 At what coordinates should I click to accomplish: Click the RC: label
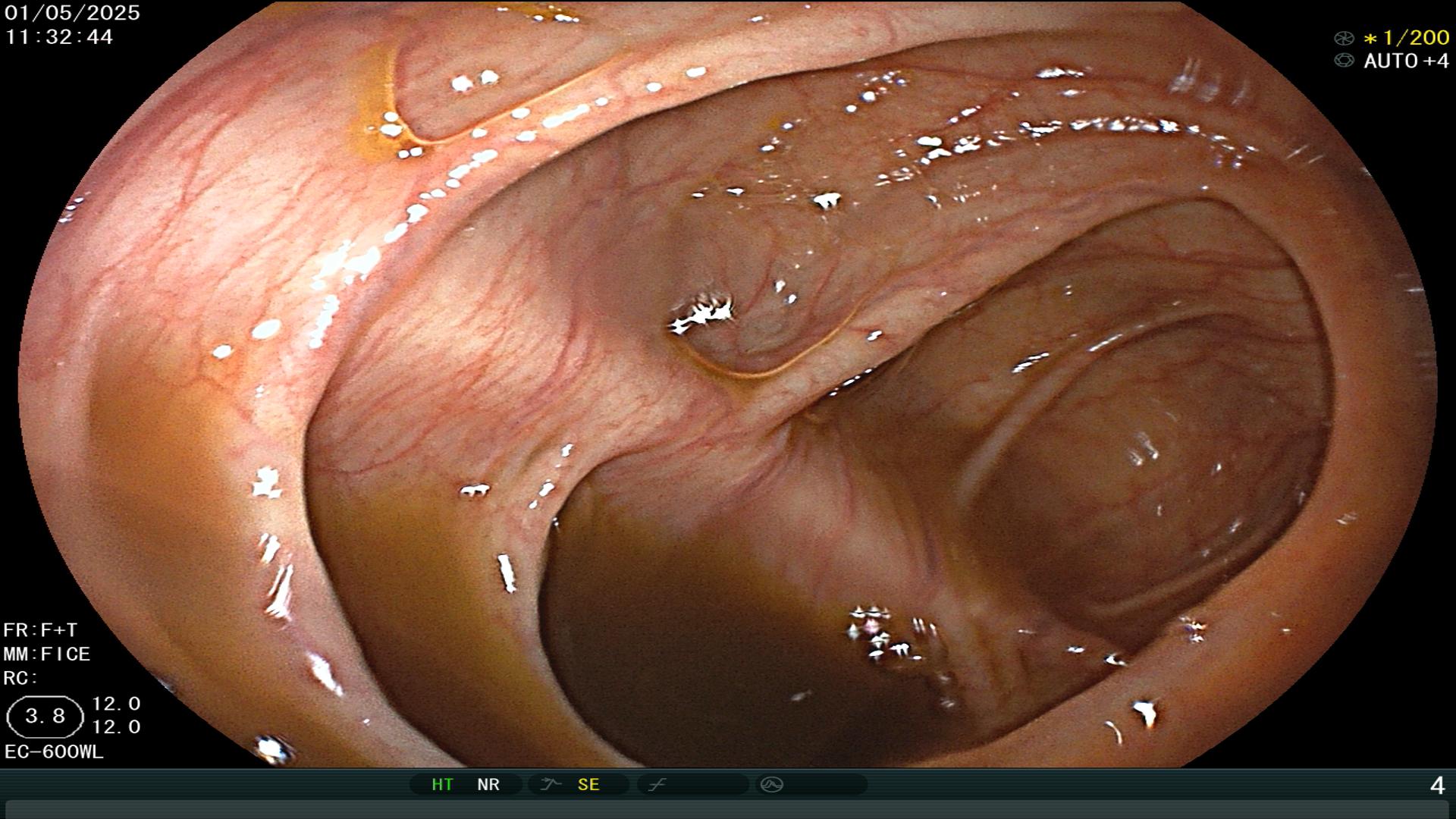click(20, 678)
